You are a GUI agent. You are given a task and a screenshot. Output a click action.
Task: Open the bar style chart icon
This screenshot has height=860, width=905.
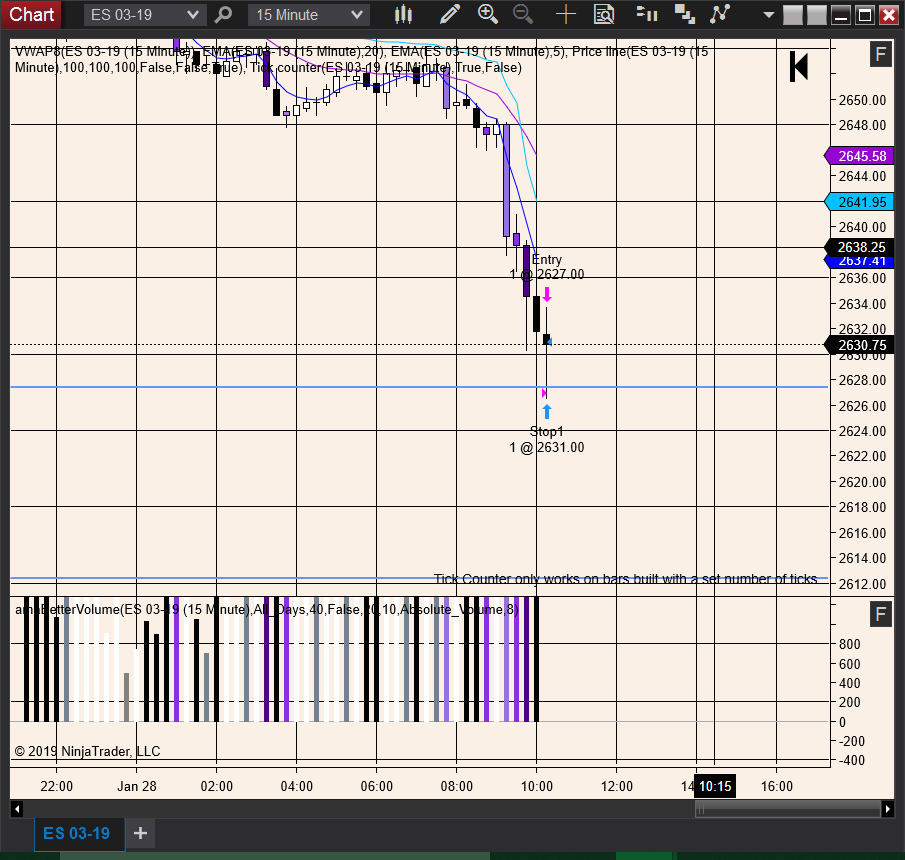coord(403,14)
